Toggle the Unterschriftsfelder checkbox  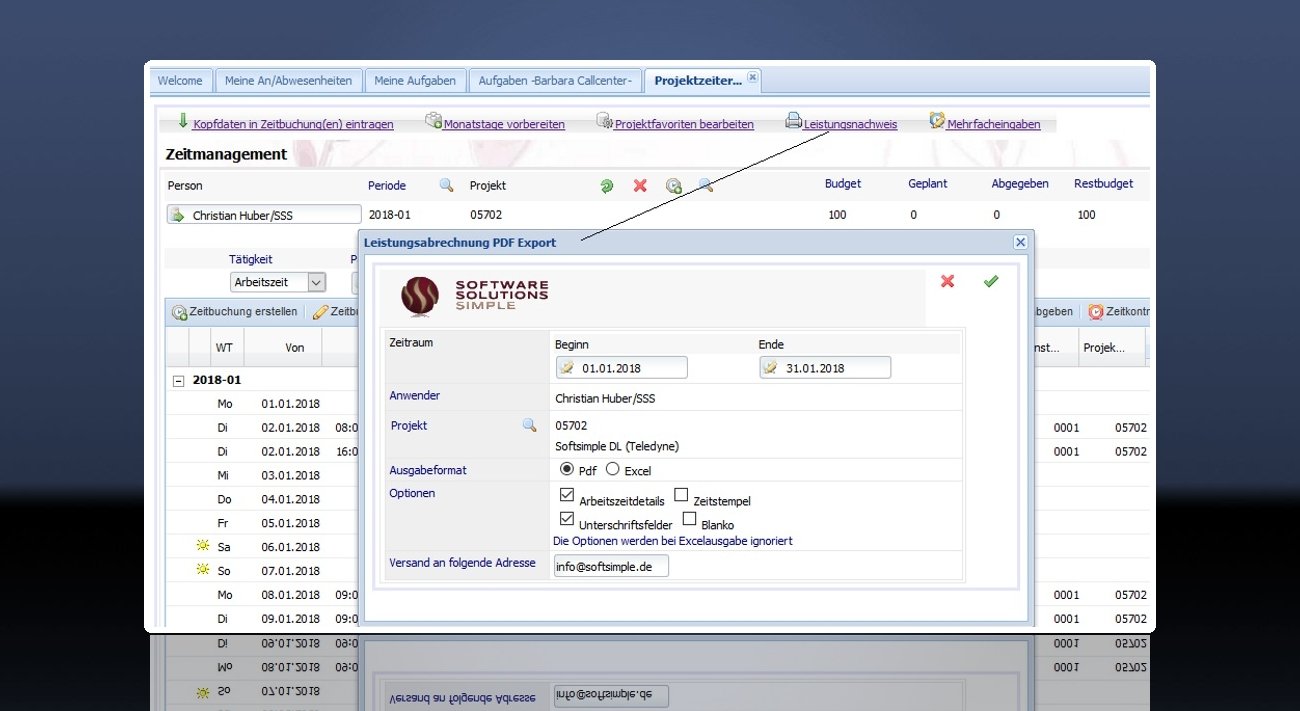tap(567, 519)
